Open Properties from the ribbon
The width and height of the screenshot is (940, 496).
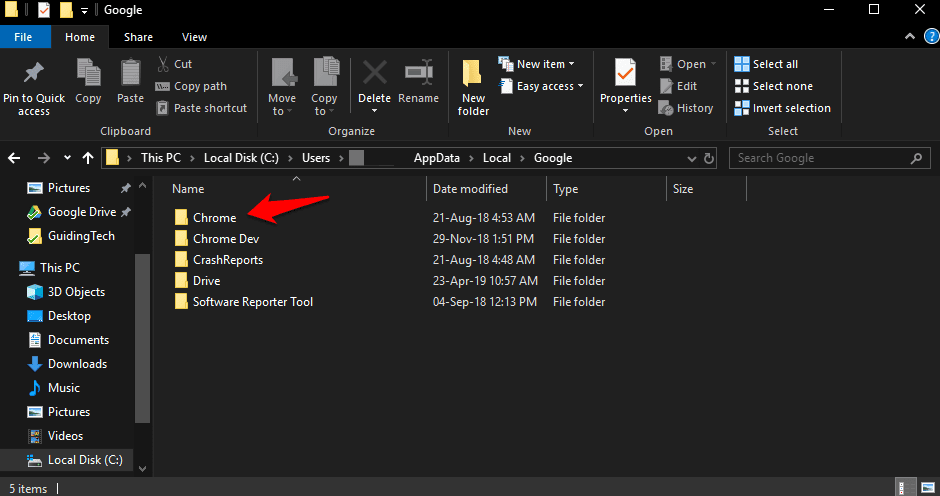(x=625, y=74)
